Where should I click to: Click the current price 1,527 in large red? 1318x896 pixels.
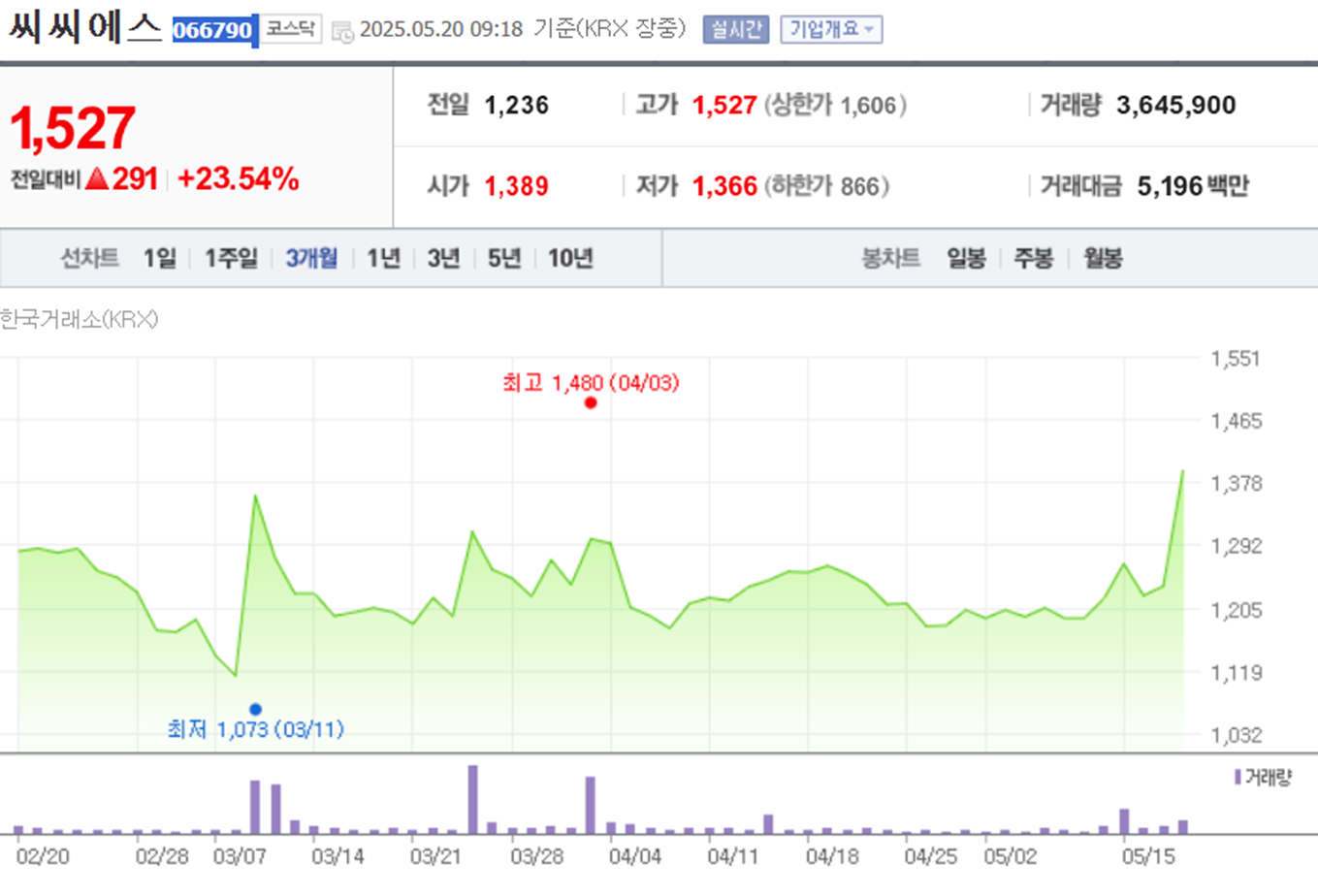[x=73, y=128]
